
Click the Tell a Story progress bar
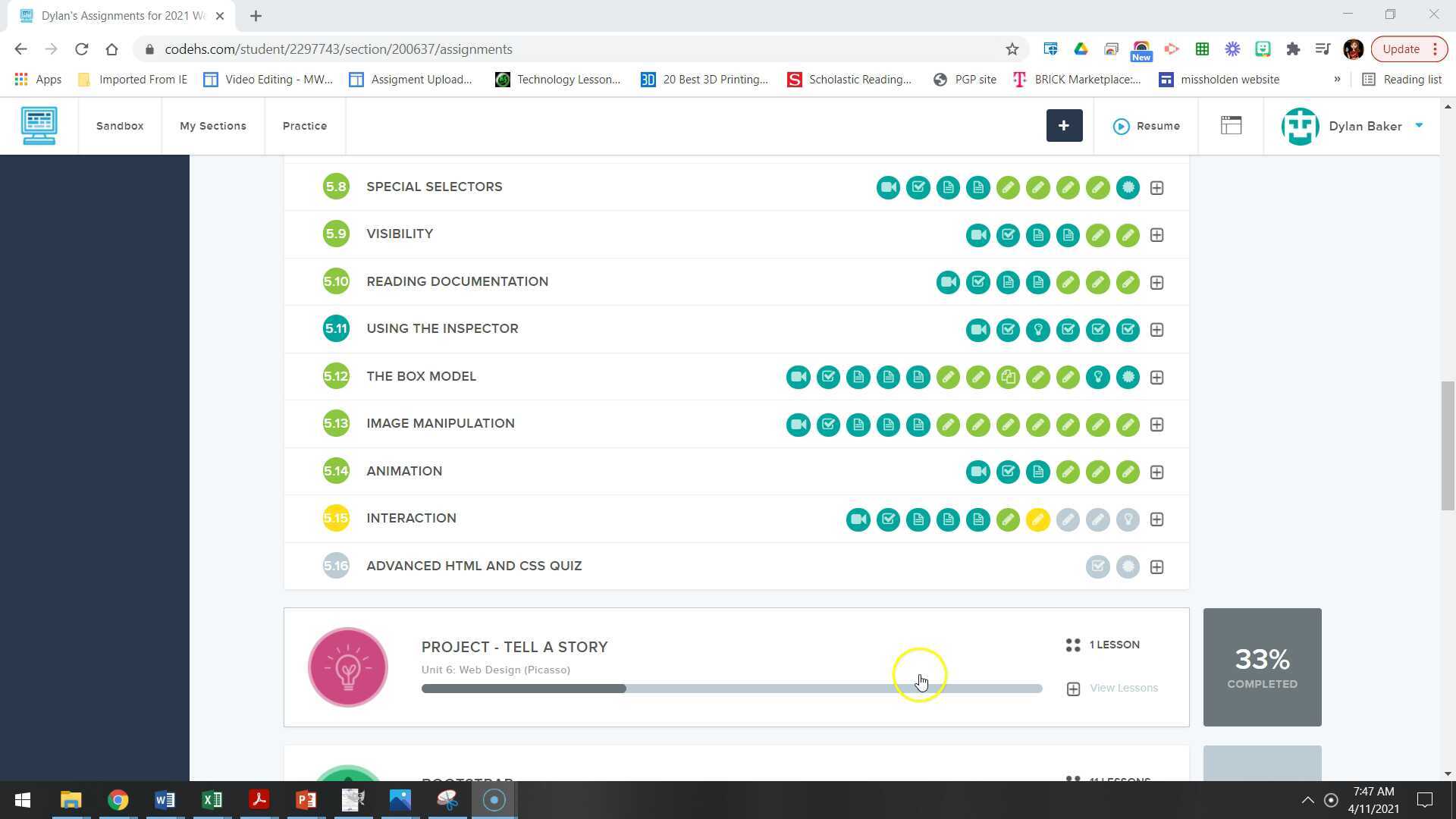click(731, 689)
